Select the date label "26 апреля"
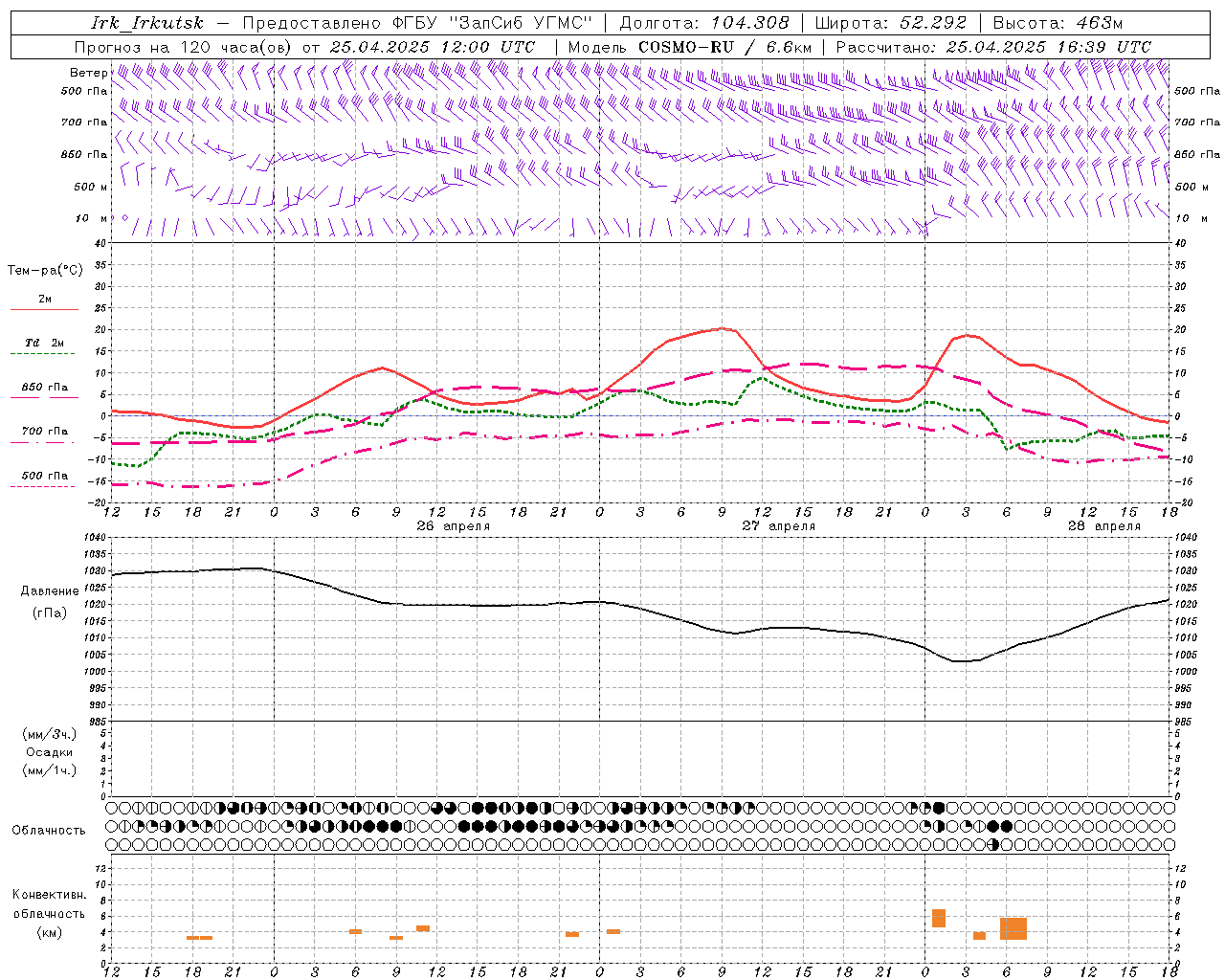 454,526
